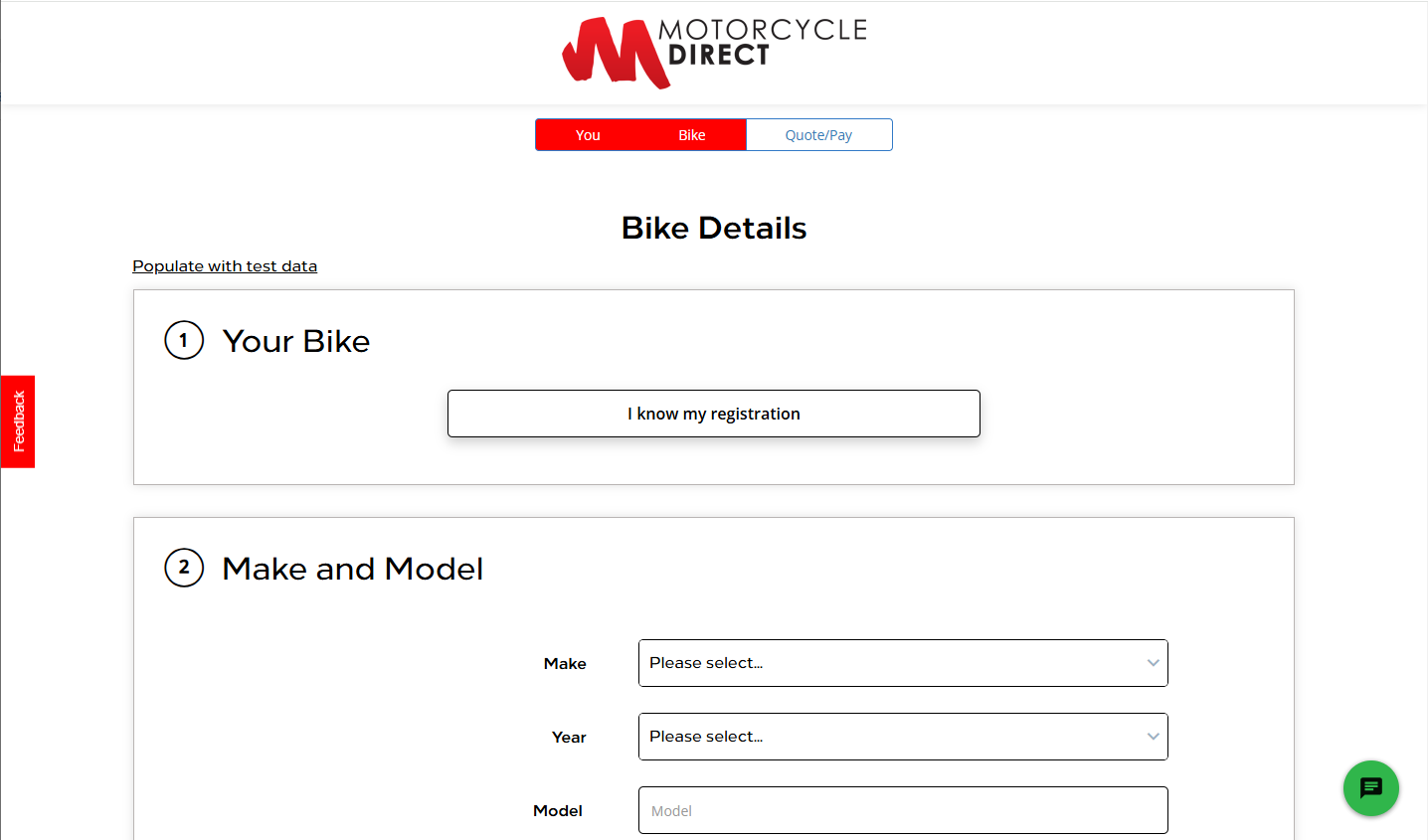Viewport: 1428px width, 840px height.
Task: Click the Your Bike section heading
Action: point(296,341)
